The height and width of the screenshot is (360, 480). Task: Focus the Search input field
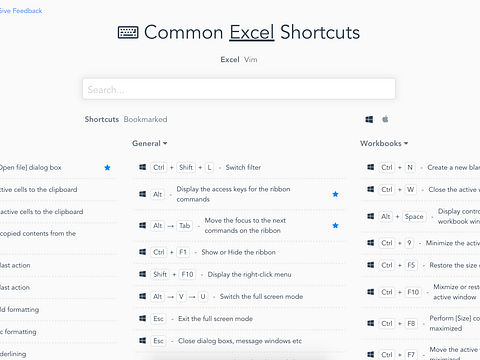coord(239,89)
